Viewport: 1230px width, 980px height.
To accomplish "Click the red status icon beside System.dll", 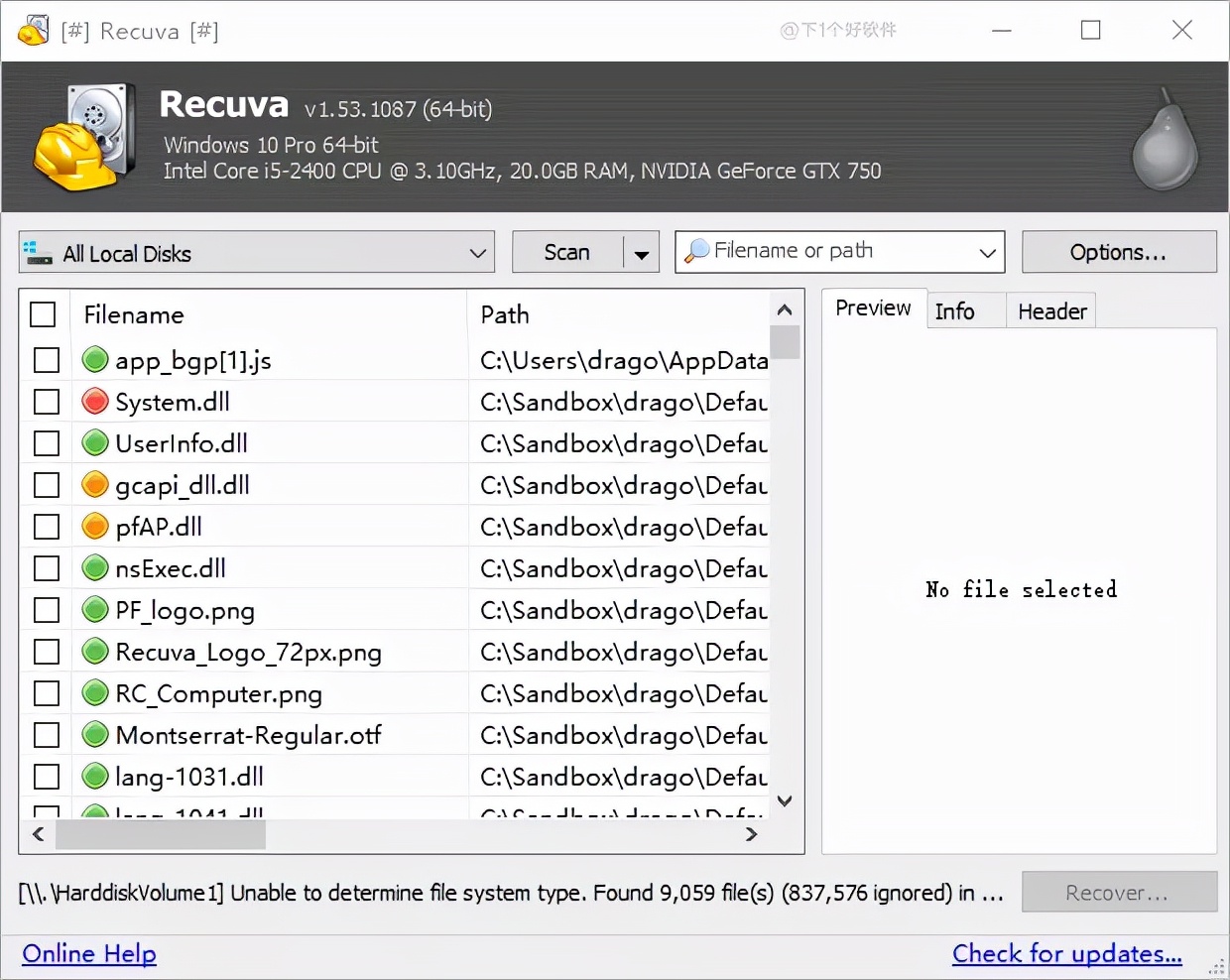I will coord(95,402).
